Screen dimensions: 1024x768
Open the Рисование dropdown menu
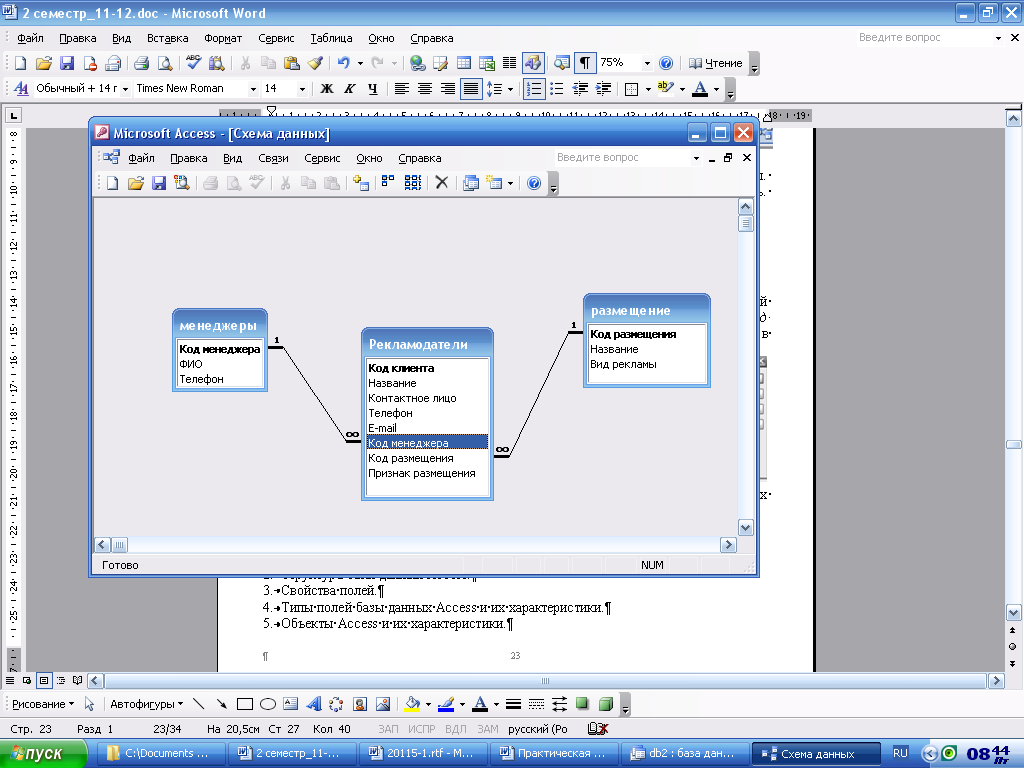tap(43, 704)
